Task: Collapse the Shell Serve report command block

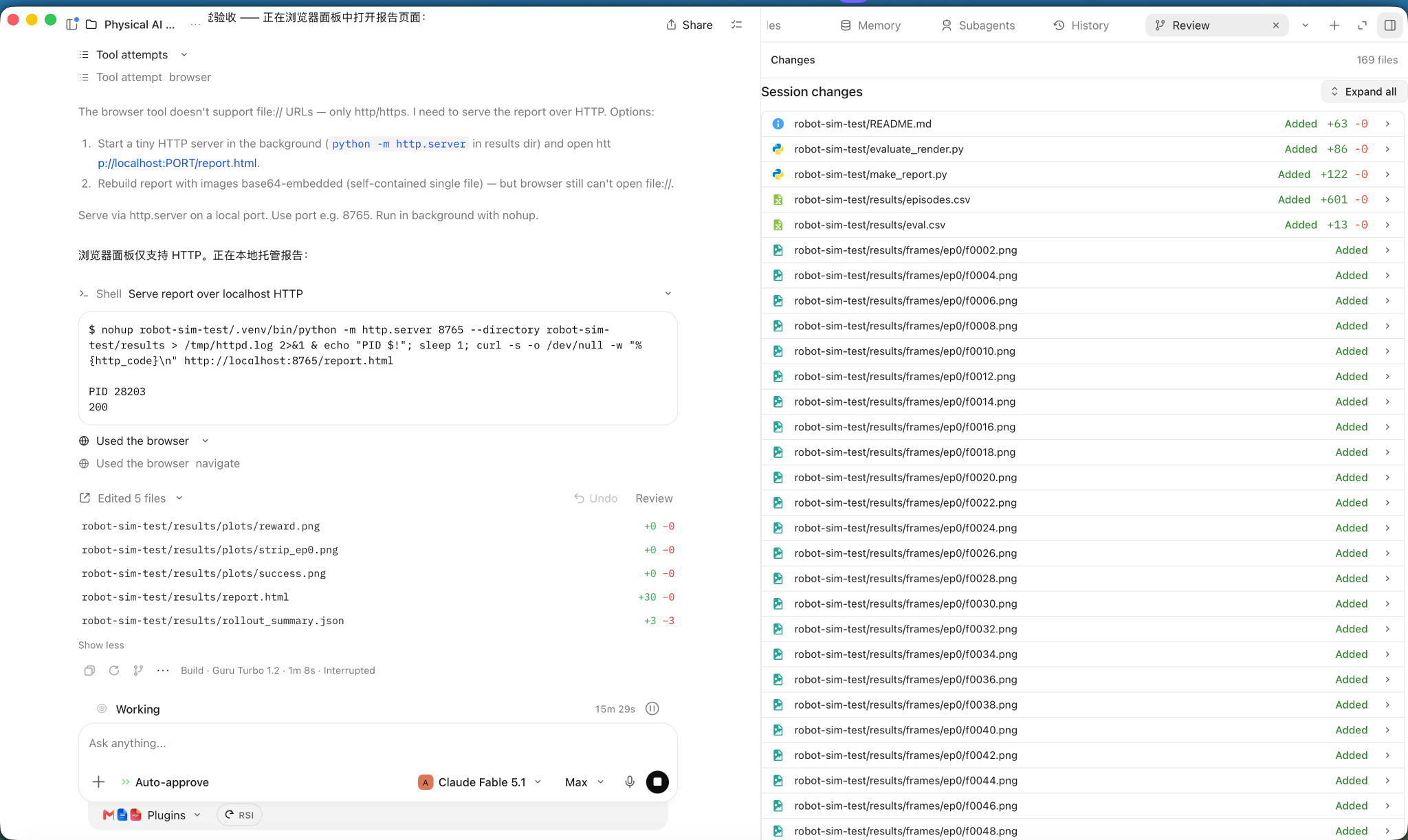Action: (x=668, y=294)
